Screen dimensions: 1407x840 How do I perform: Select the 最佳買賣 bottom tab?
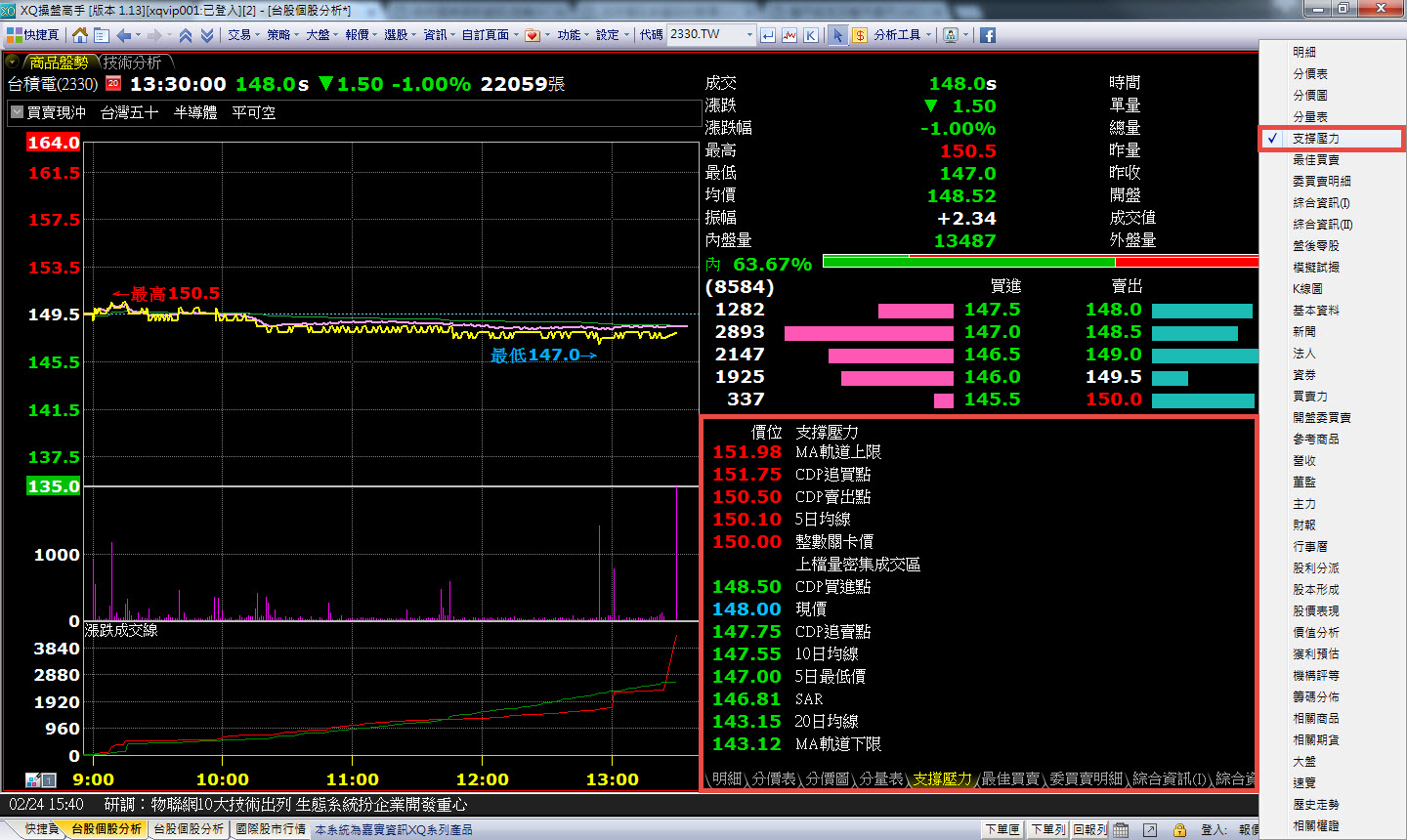[x=1009, y=778]
